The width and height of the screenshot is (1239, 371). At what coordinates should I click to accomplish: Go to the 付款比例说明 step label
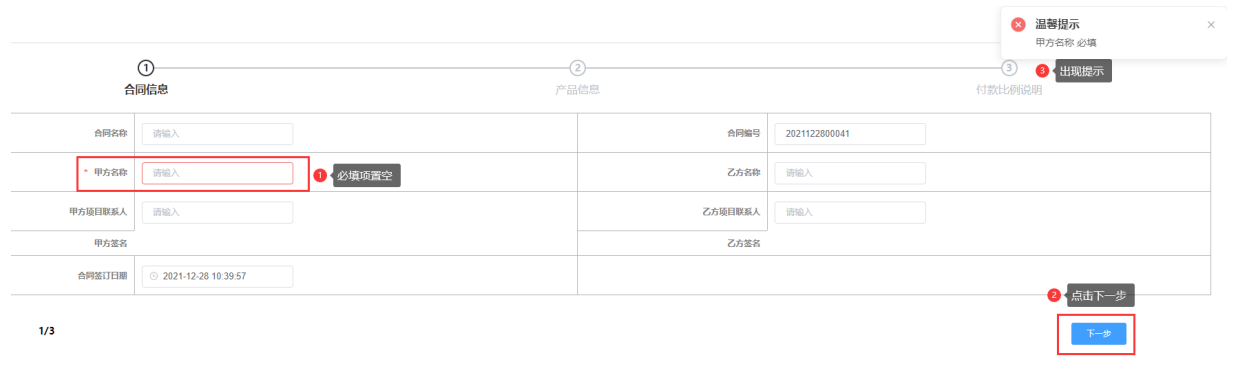tap(1009, 90)
